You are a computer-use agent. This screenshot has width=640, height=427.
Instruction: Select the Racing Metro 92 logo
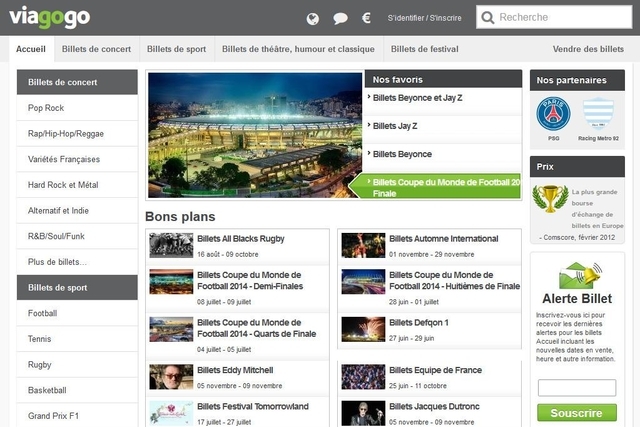(598, 113)
